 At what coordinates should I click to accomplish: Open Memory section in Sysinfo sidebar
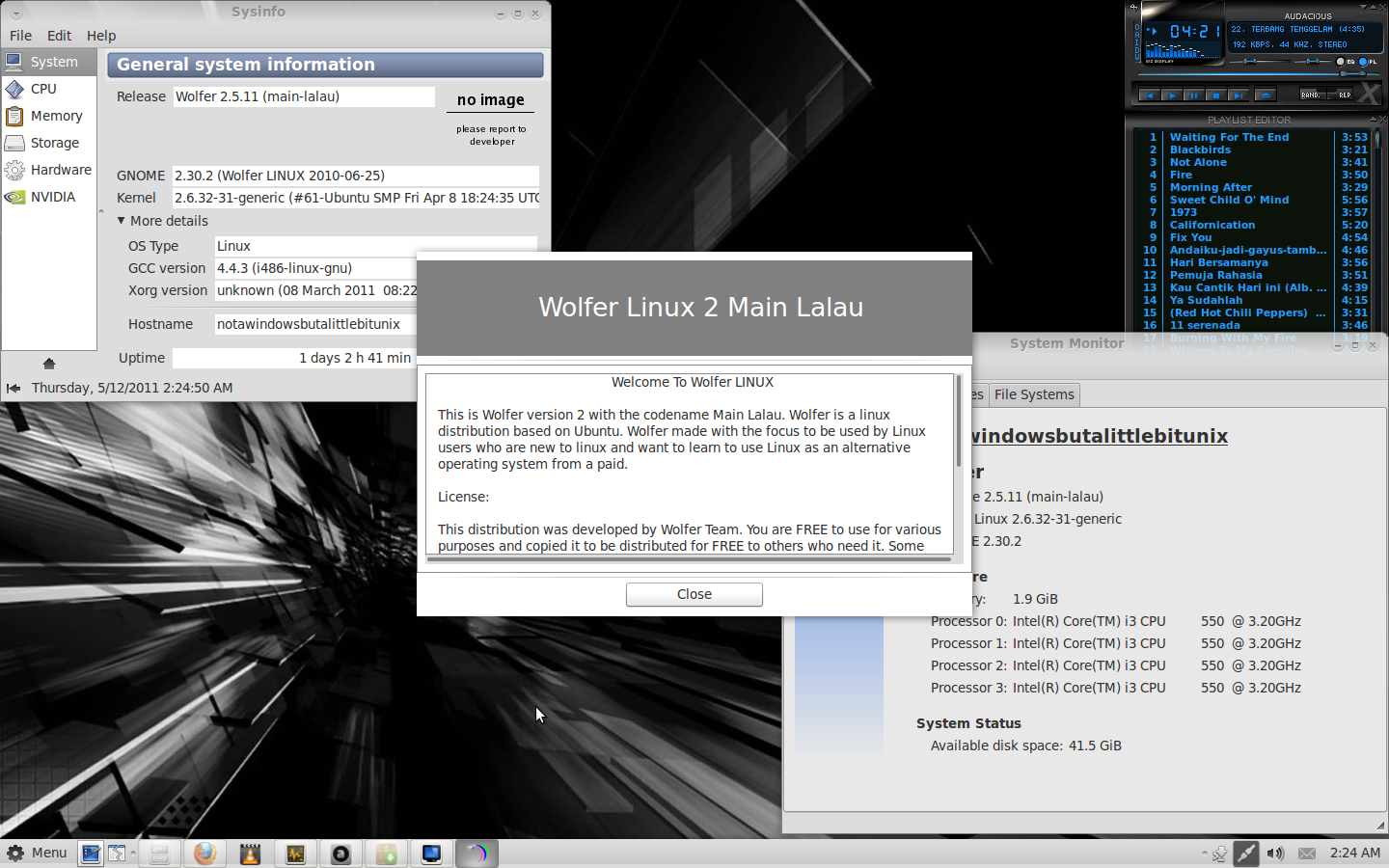click(49, 116)
